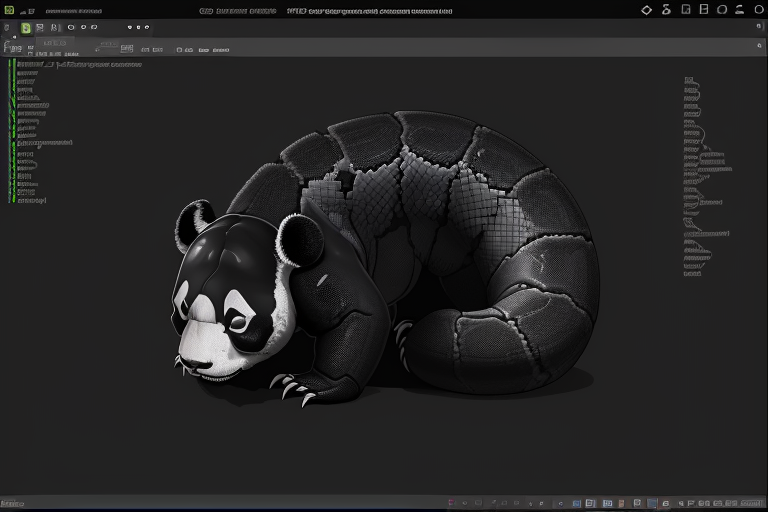Viewport: 768px width, 512px height.
Task: Click the diamond-shaped icon in top-right toolbar
Action: [x=646, y=10]
